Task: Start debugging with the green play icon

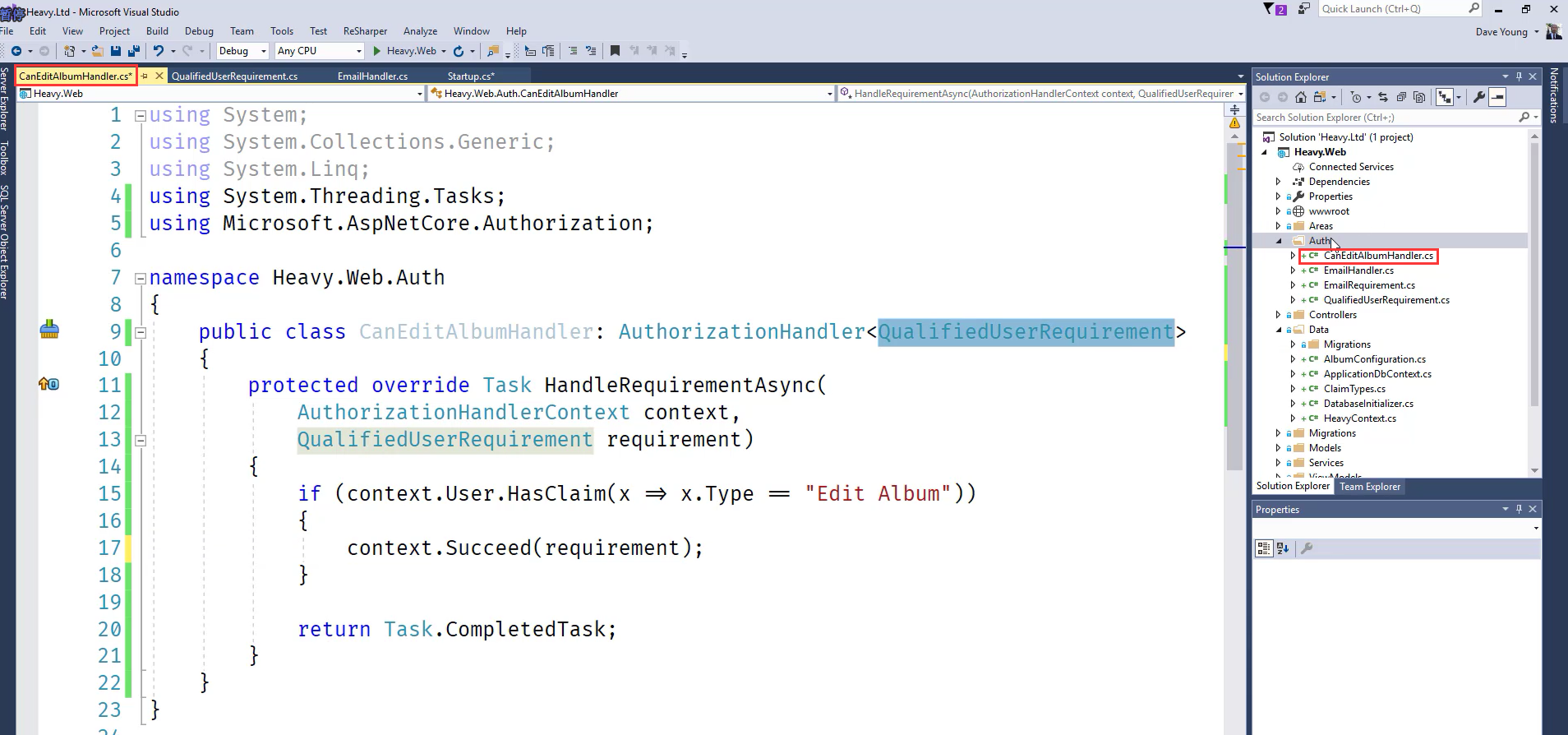Action: pos(376,51)
